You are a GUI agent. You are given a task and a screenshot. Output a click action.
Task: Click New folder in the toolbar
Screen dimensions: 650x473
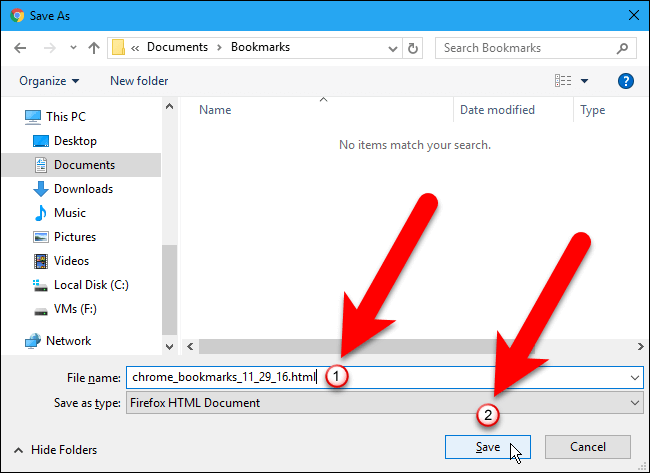[139, 81]
